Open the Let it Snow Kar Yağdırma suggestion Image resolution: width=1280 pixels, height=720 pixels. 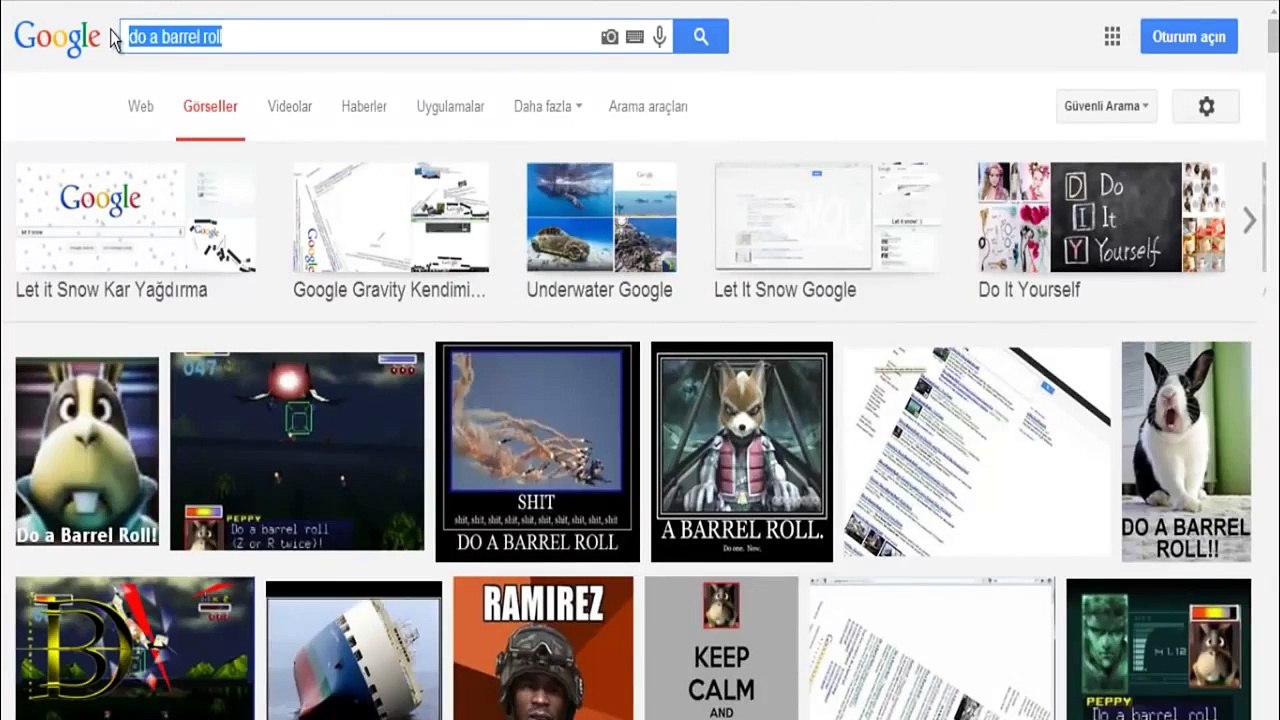coord(135,233)
